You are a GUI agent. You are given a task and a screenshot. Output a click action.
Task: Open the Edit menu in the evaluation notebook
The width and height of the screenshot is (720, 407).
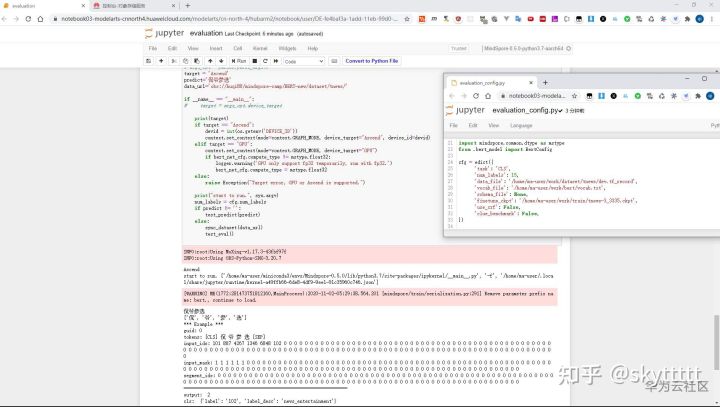click(x=172, y=48)
